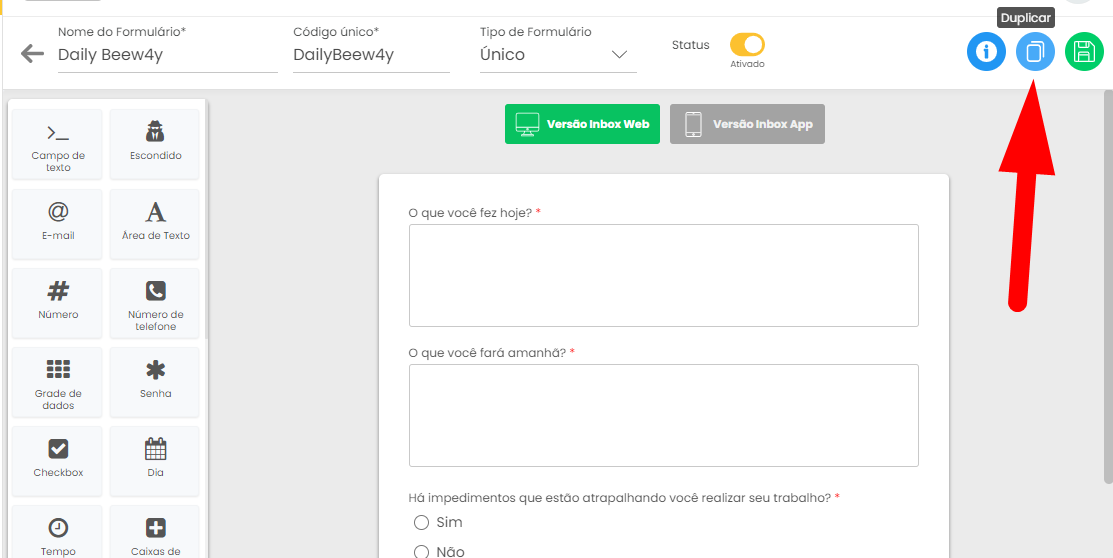Click inside the O que você fez hoje textarea
The image size is (1113, 558).
point(664,275)
